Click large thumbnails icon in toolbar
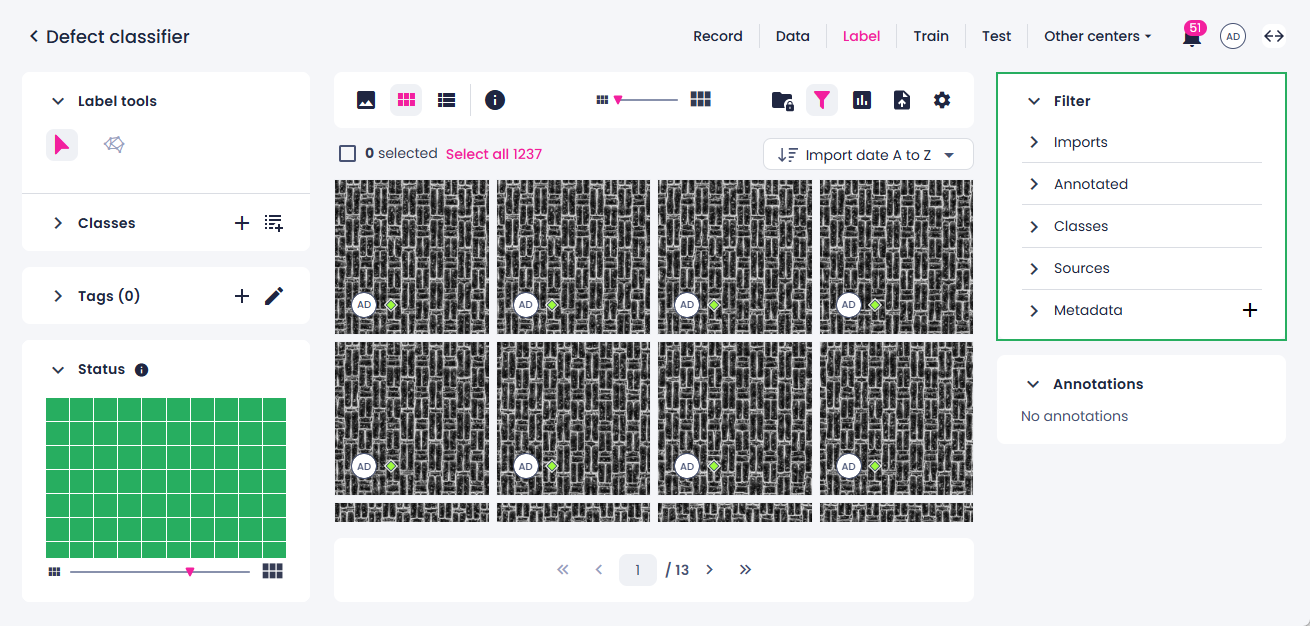1310x626 pixels. click(x=701, y=99)
